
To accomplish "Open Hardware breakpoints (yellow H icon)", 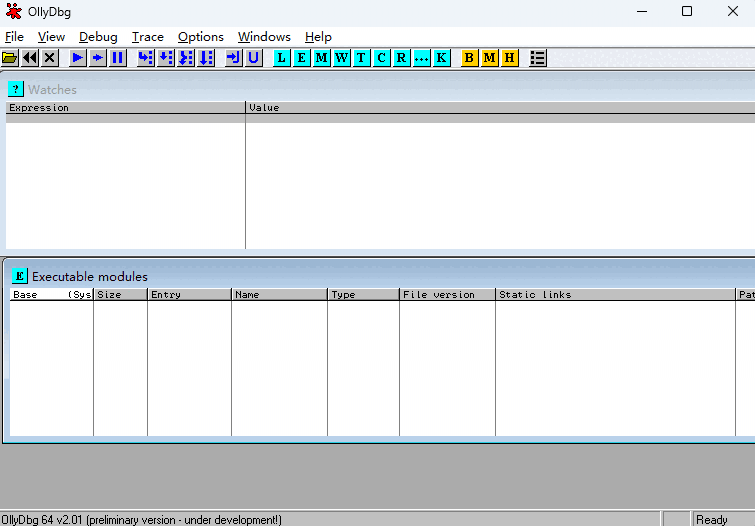I will [509, 58].
